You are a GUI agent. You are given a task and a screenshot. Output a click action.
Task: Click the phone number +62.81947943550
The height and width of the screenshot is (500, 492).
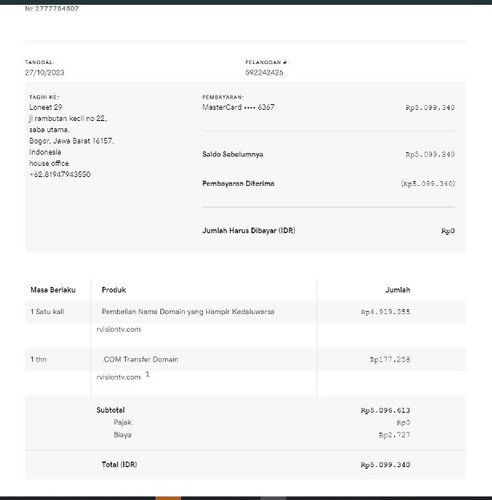point(60,174)
